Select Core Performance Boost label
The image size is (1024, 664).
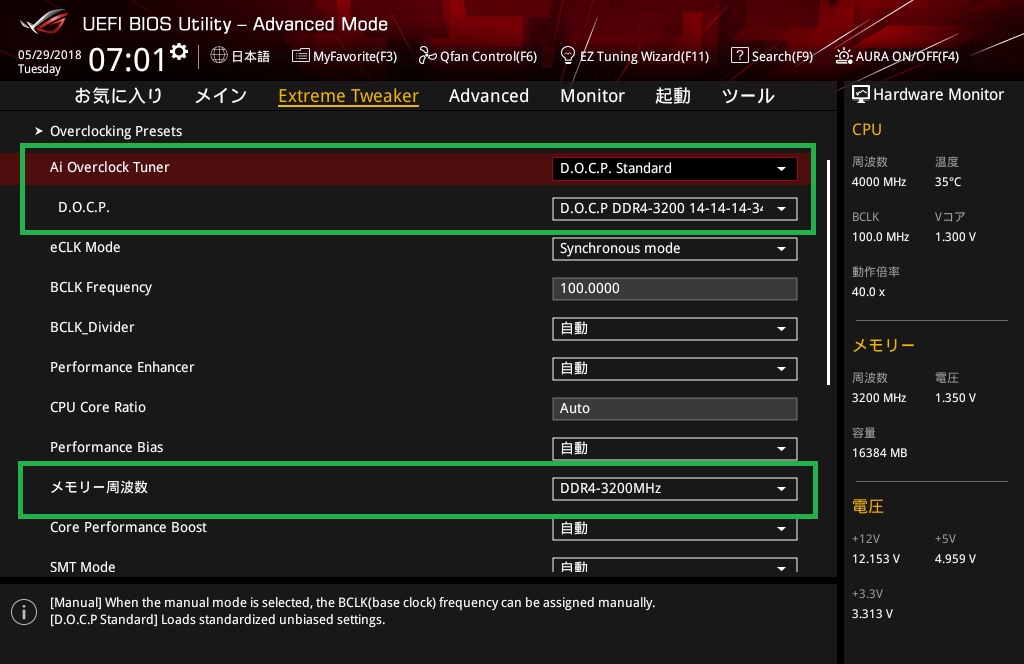tap(128, 527)
